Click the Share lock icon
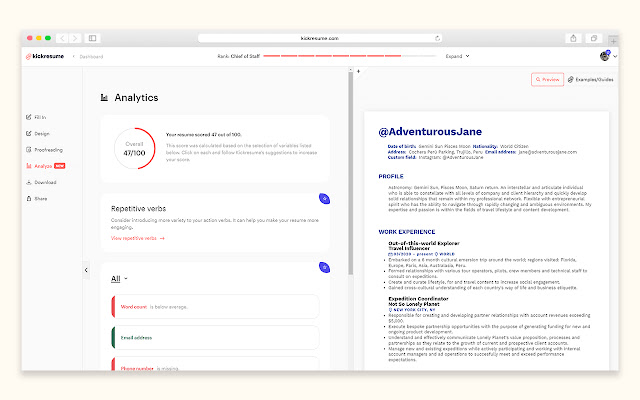The height and width of the screenshot is (400, 640). coord(29,199)
